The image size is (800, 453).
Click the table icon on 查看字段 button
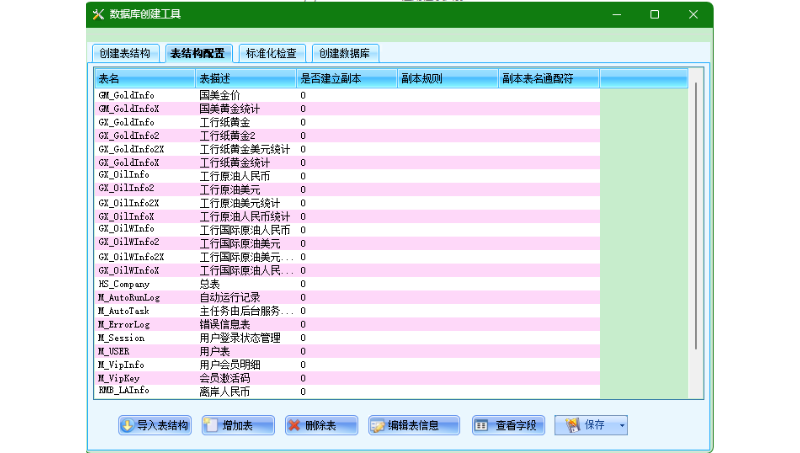point(481,425)
